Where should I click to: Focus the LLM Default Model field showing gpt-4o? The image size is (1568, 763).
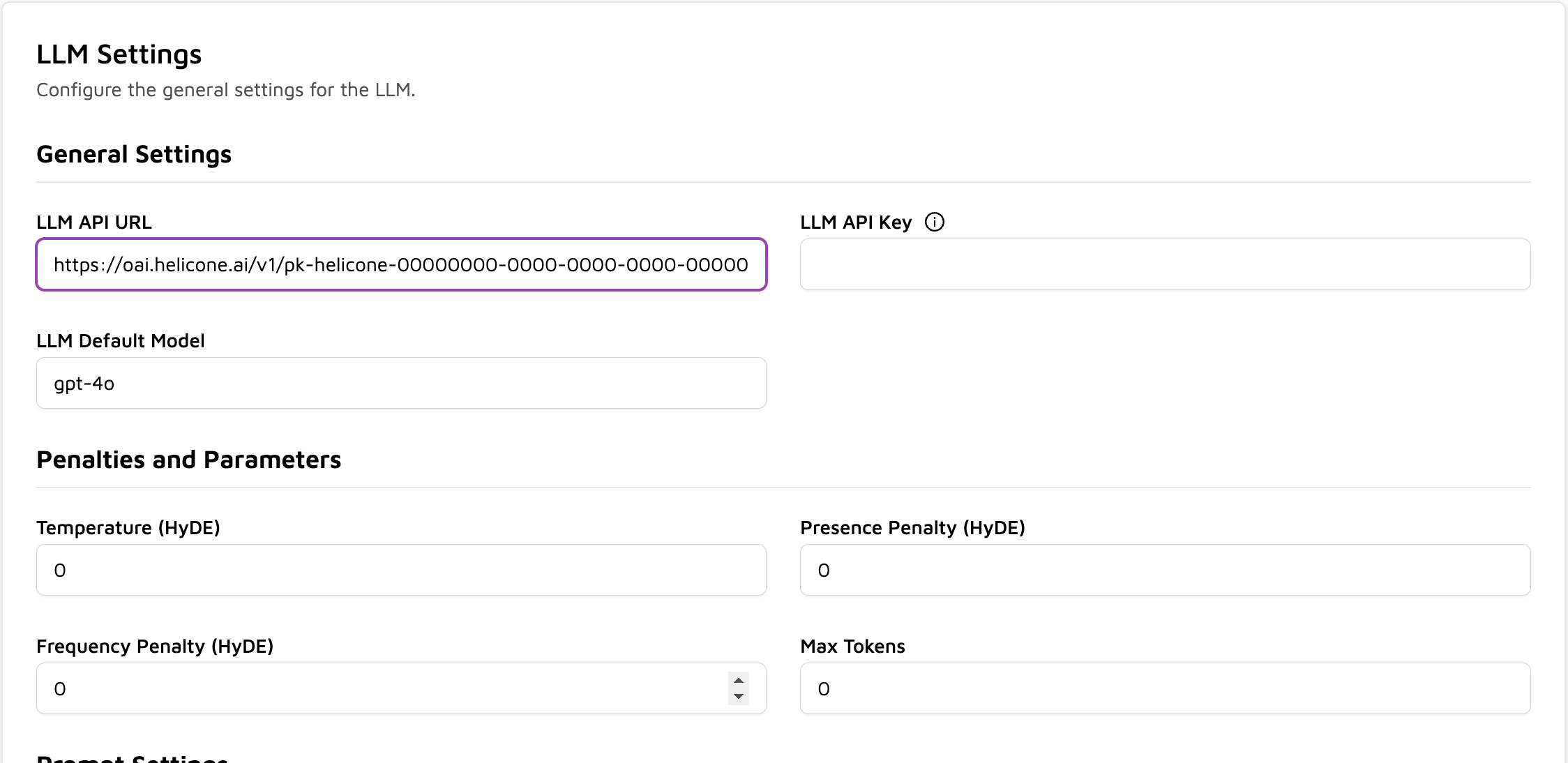coord(401,383)
